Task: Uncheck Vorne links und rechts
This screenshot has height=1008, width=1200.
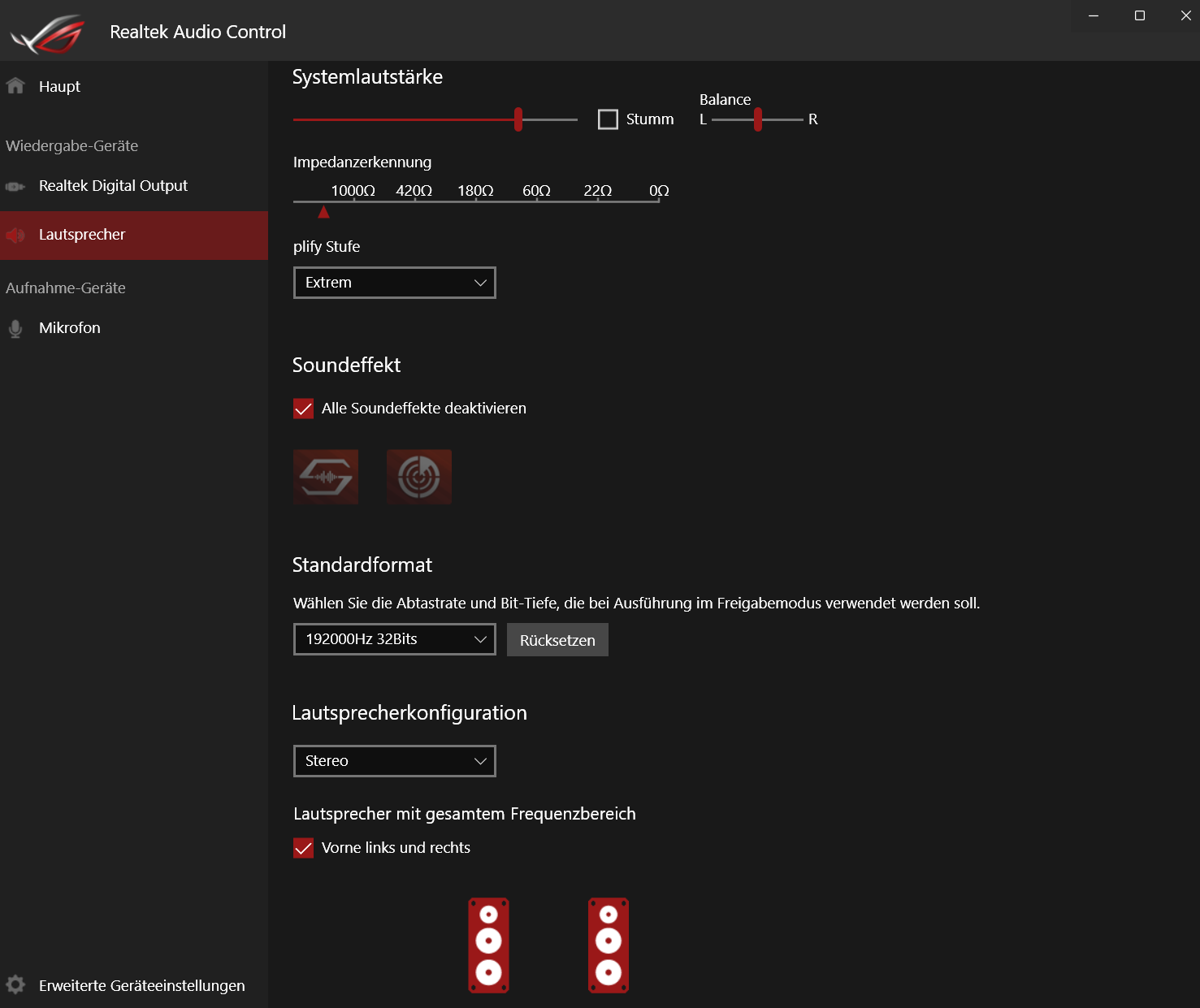Action: 303,848
